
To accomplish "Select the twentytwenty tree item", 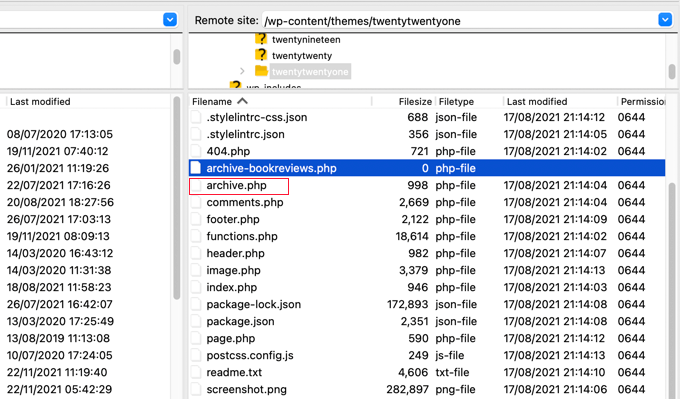I will pos(302,56).
